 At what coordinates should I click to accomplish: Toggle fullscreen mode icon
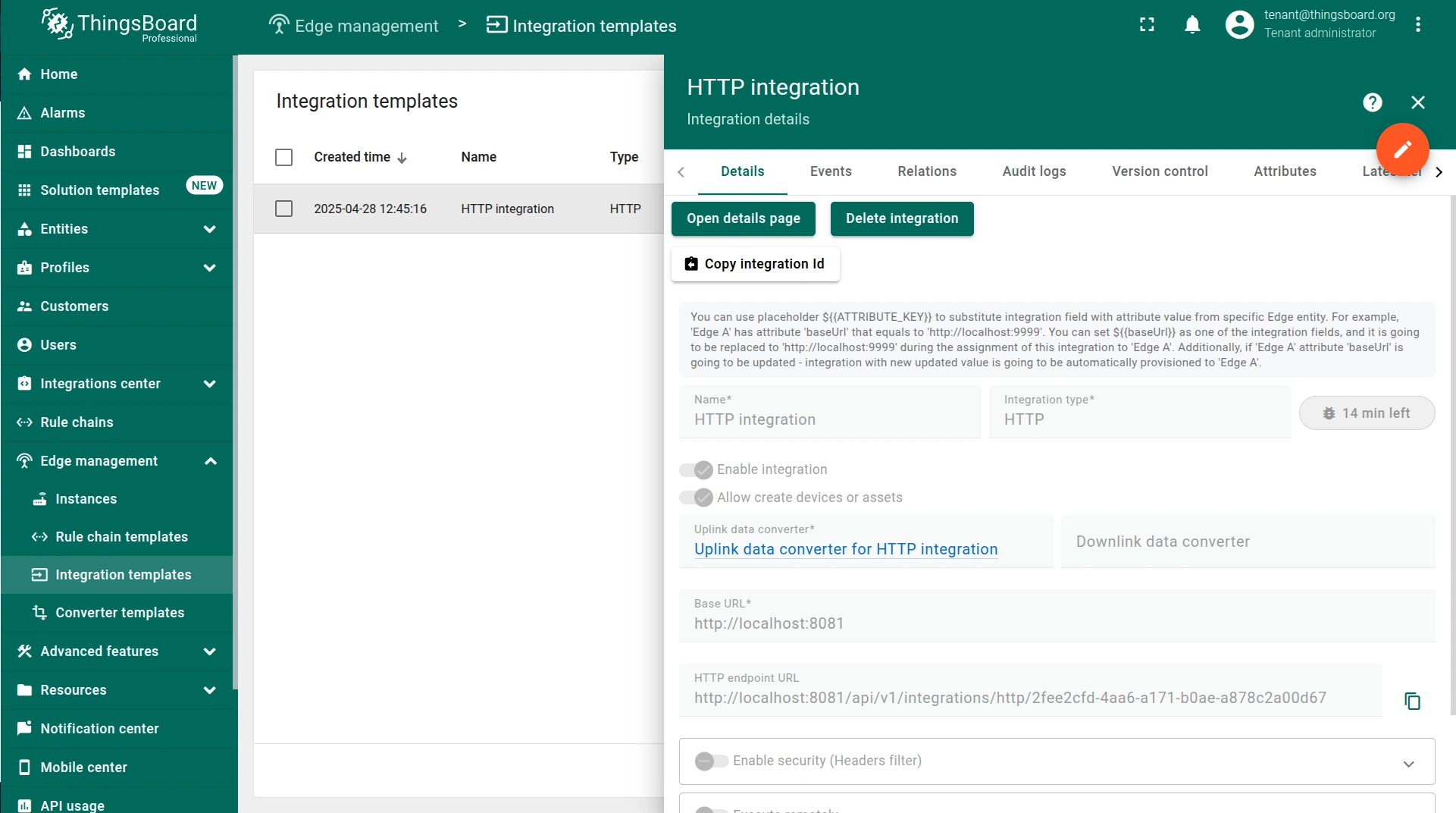(x=1147, y=25)
